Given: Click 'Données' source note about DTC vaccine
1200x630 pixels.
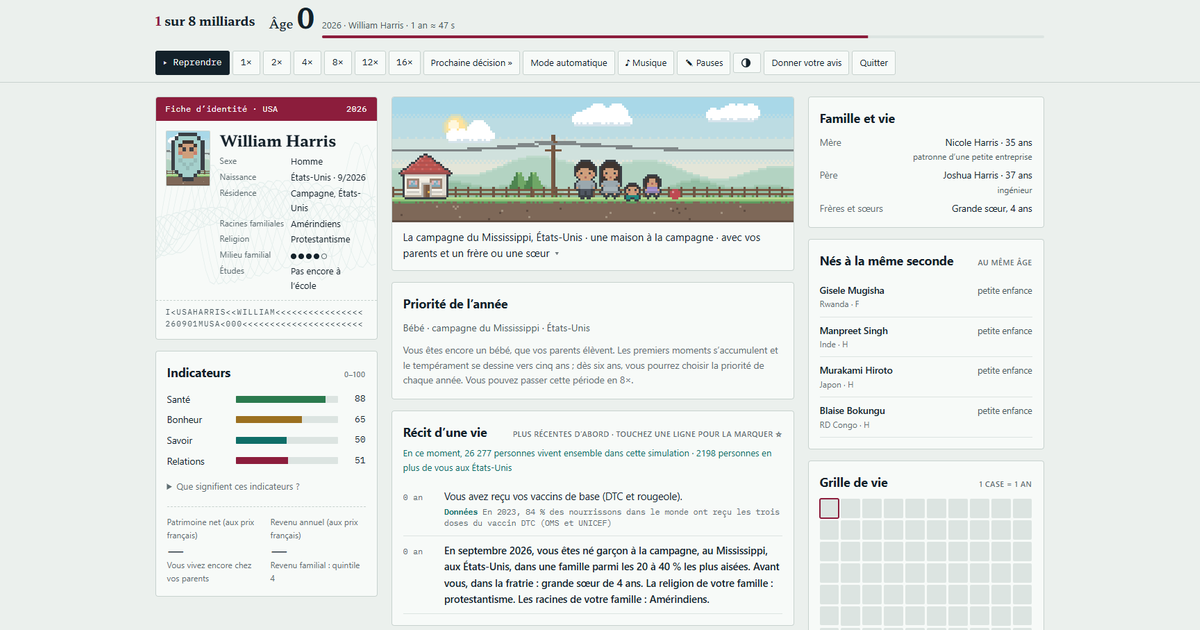Looking at the screenshot, I should click(x=612, y=517).
